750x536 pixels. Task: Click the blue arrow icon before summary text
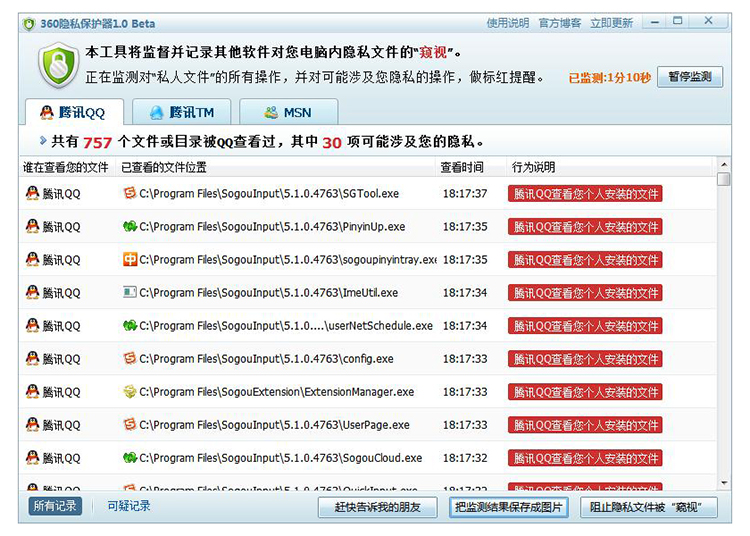click(43, 141)
